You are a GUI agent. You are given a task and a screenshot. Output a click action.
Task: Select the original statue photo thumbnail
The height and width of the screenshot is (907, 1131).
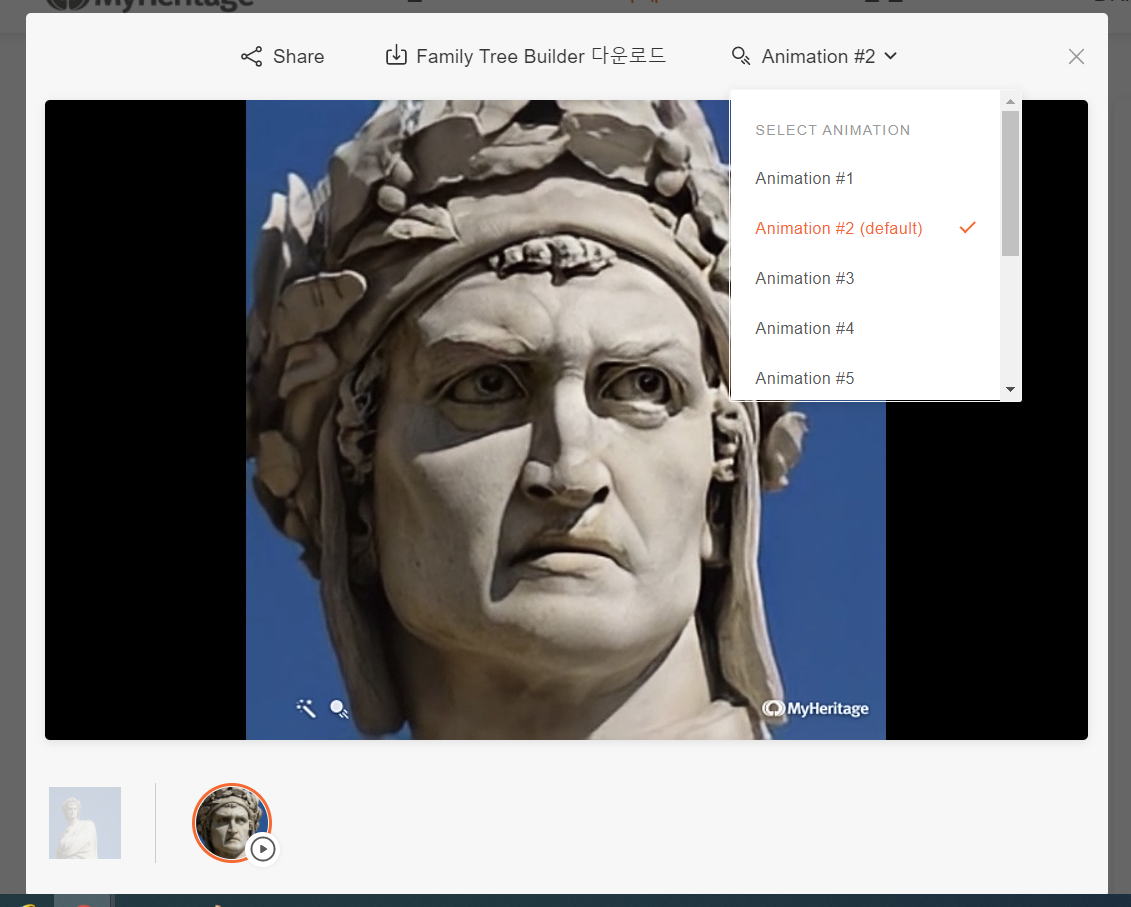coord(85,823)
